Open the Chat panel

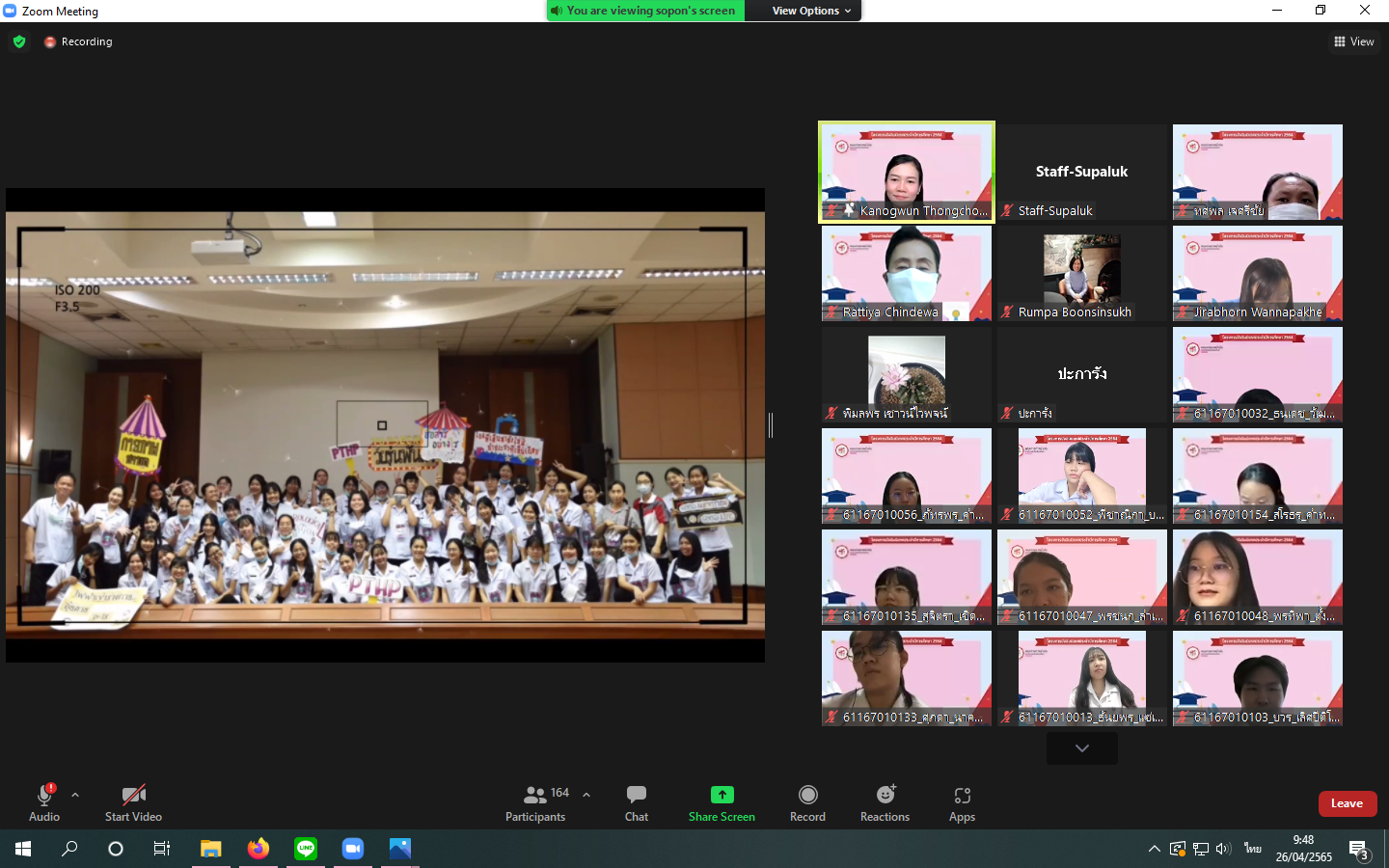click(x=636, y=801)
